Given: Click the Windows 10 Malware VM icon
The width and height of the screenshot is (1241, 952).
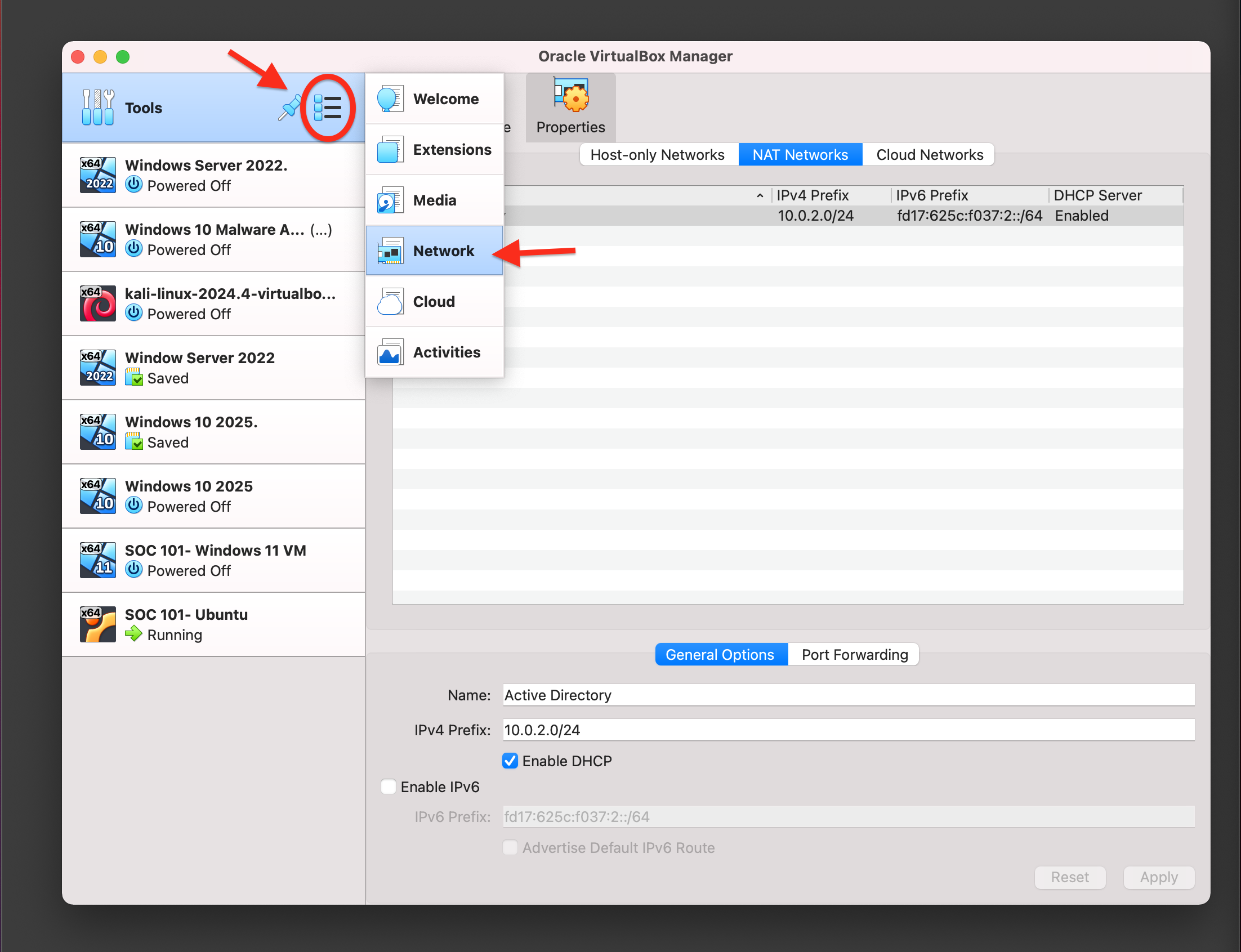Looking at the screenshot, I should pyautogui.click(x=98, y=239).
